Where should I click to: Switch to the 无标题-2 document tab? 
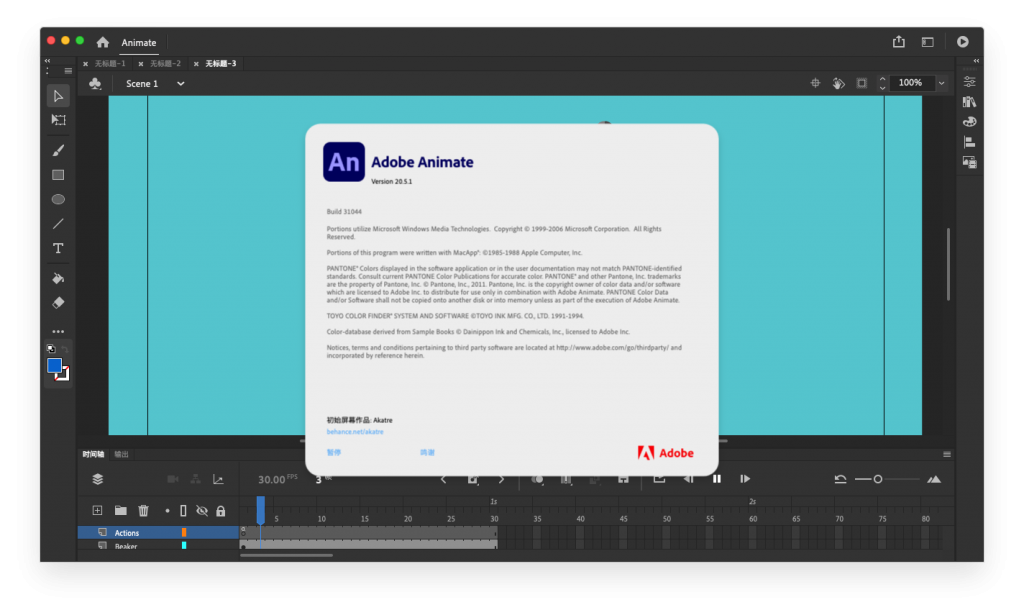point(165,63)
